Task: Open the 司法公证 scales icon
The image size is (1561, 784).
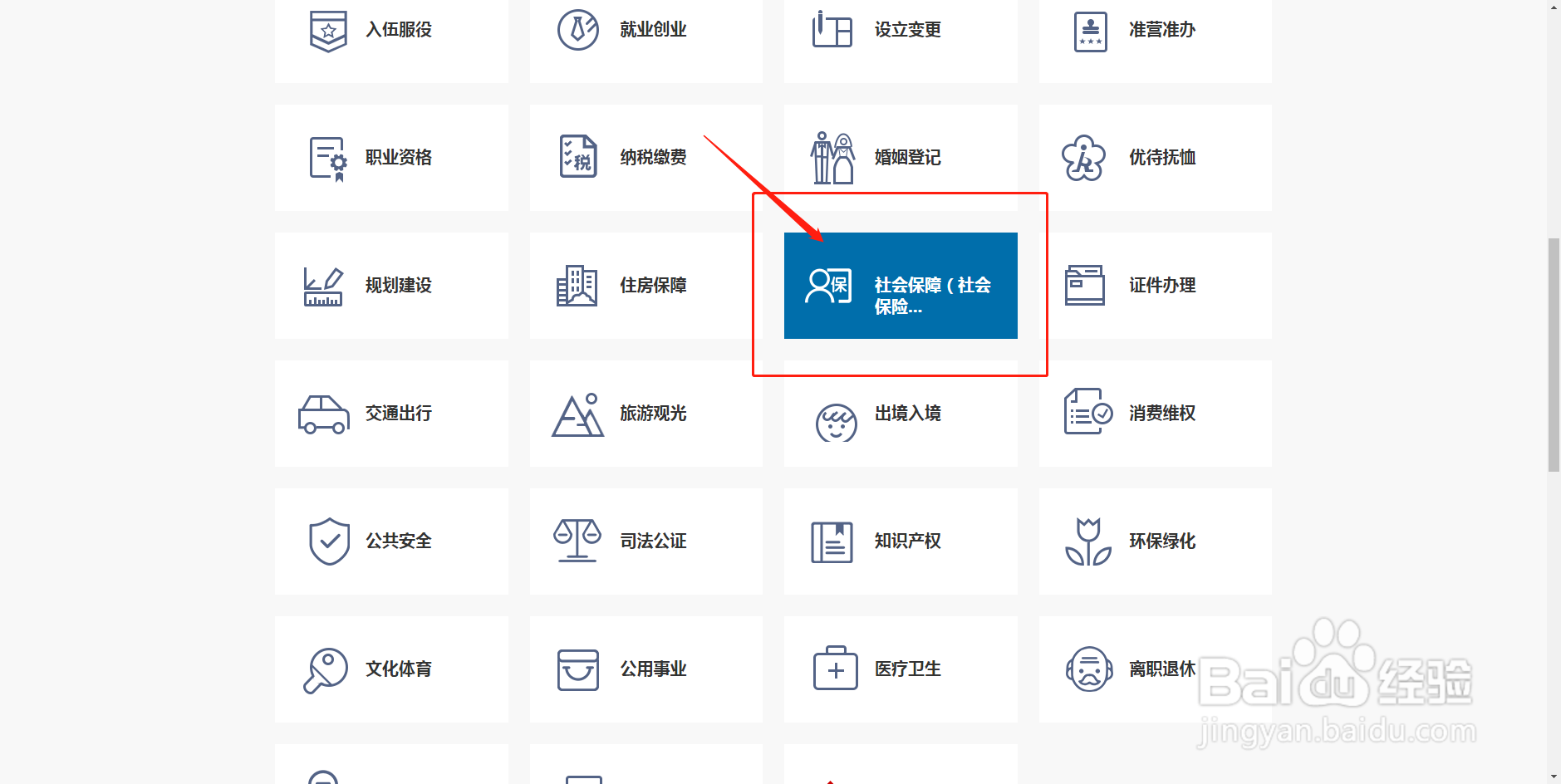Action: (578, 541)
